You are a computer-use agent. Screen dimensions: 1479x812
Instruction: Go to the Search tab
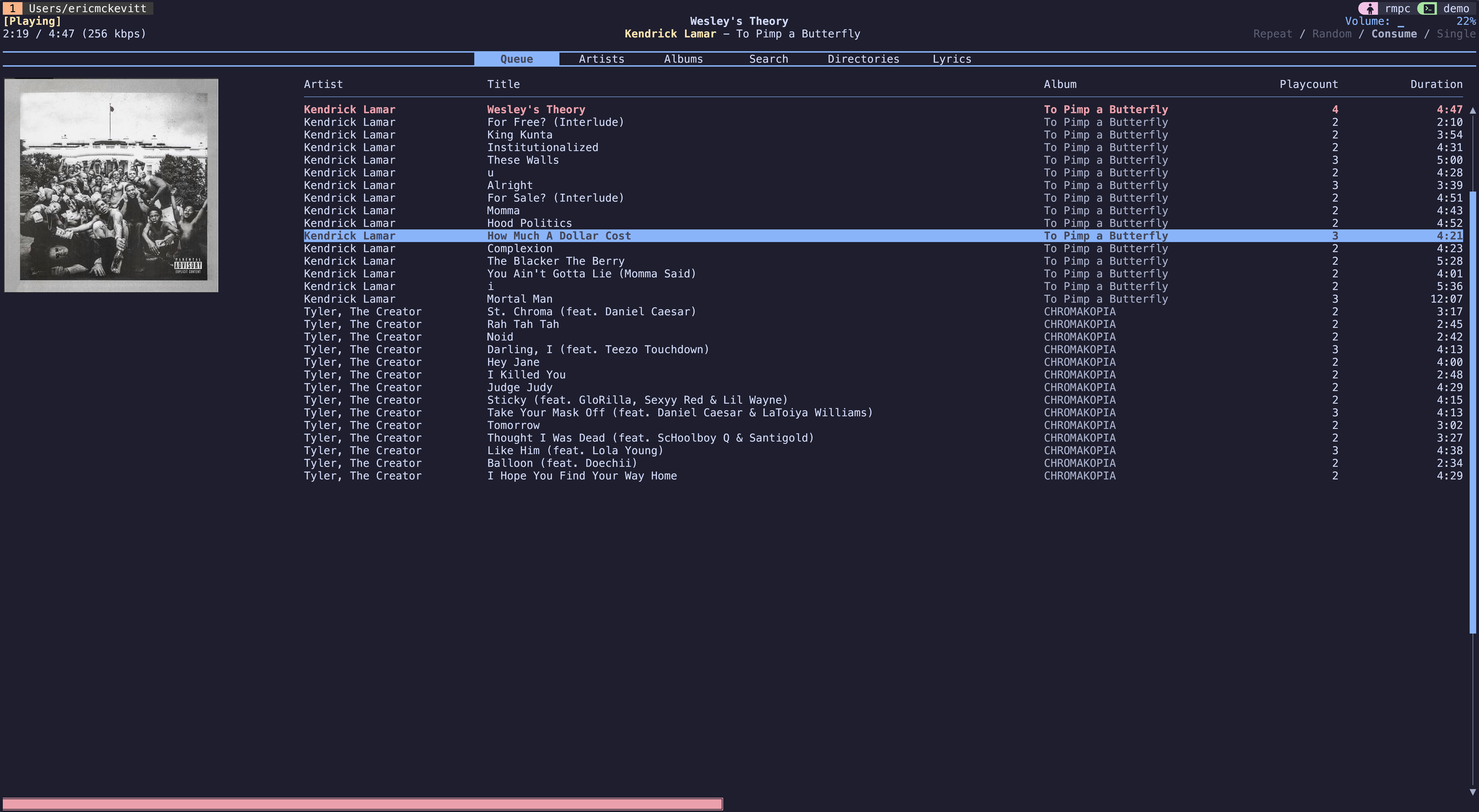768,59
